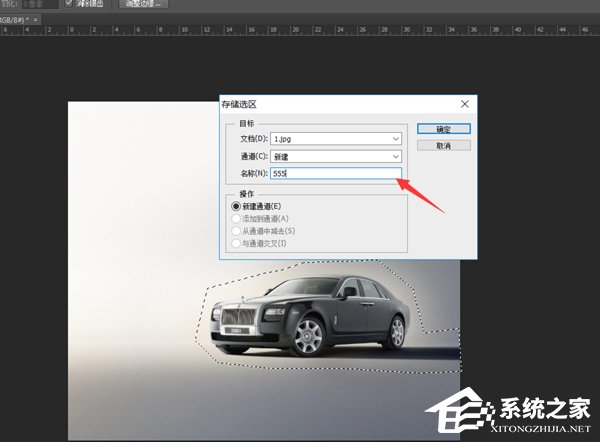Click the chevron arrow of 通道 combo box

point(396,156)
